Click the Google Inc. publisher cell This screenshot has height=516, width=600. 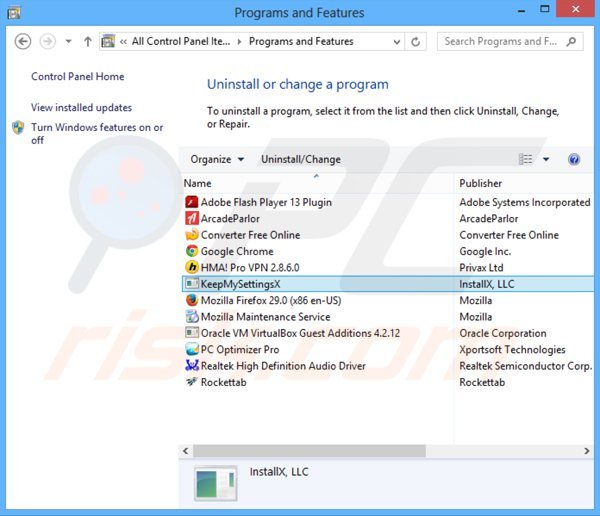485,251
